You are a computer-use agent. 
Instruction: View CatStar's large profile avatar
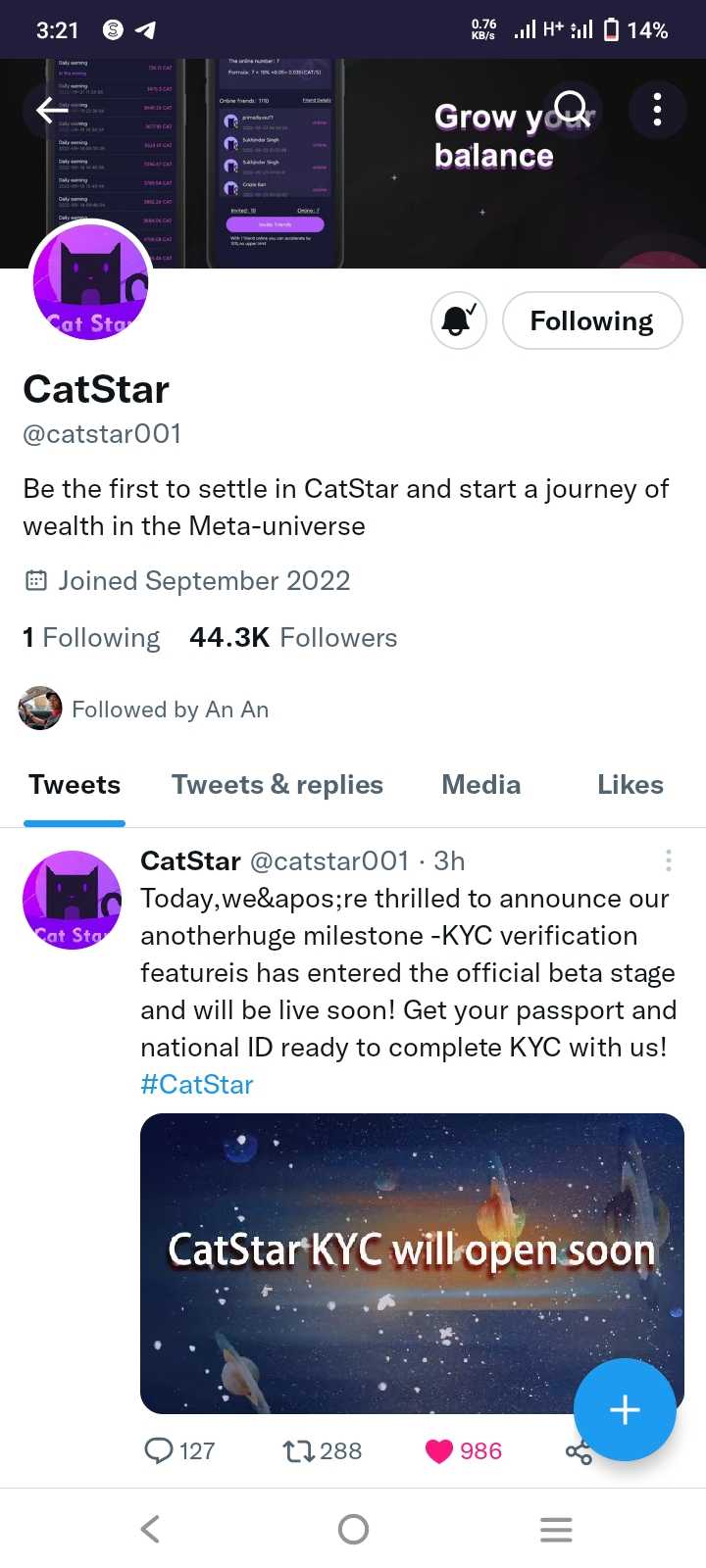coord(90,283)
